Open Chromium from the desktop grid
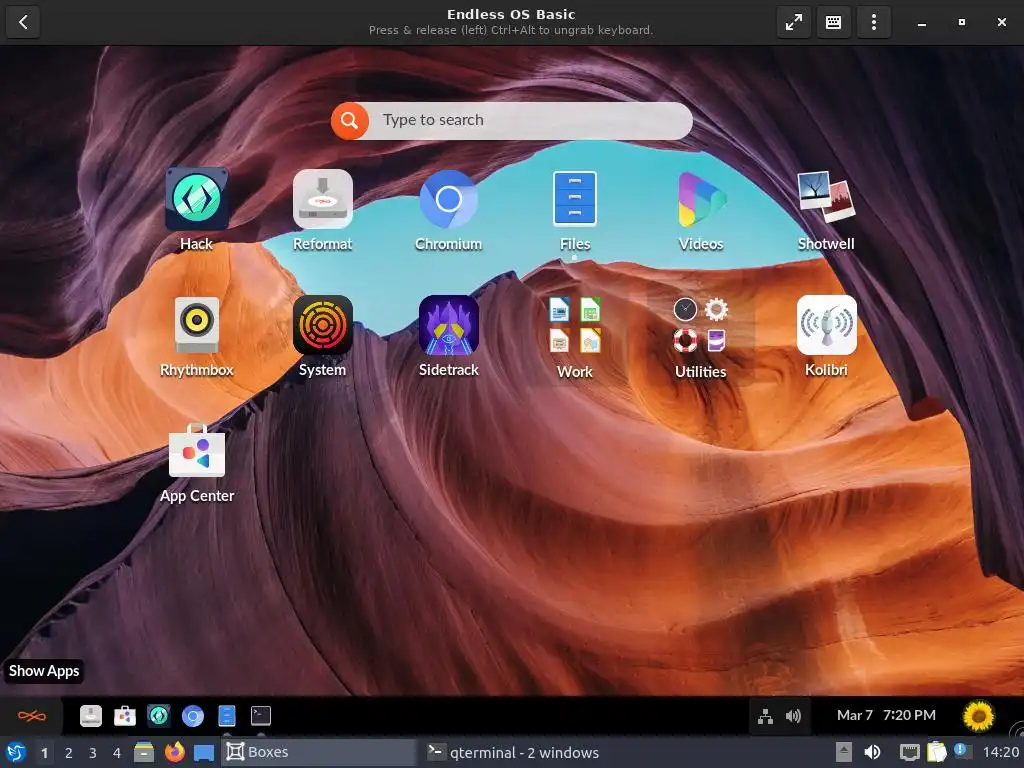This screenshot has height=768, width=1024. (x=449, y=199)
